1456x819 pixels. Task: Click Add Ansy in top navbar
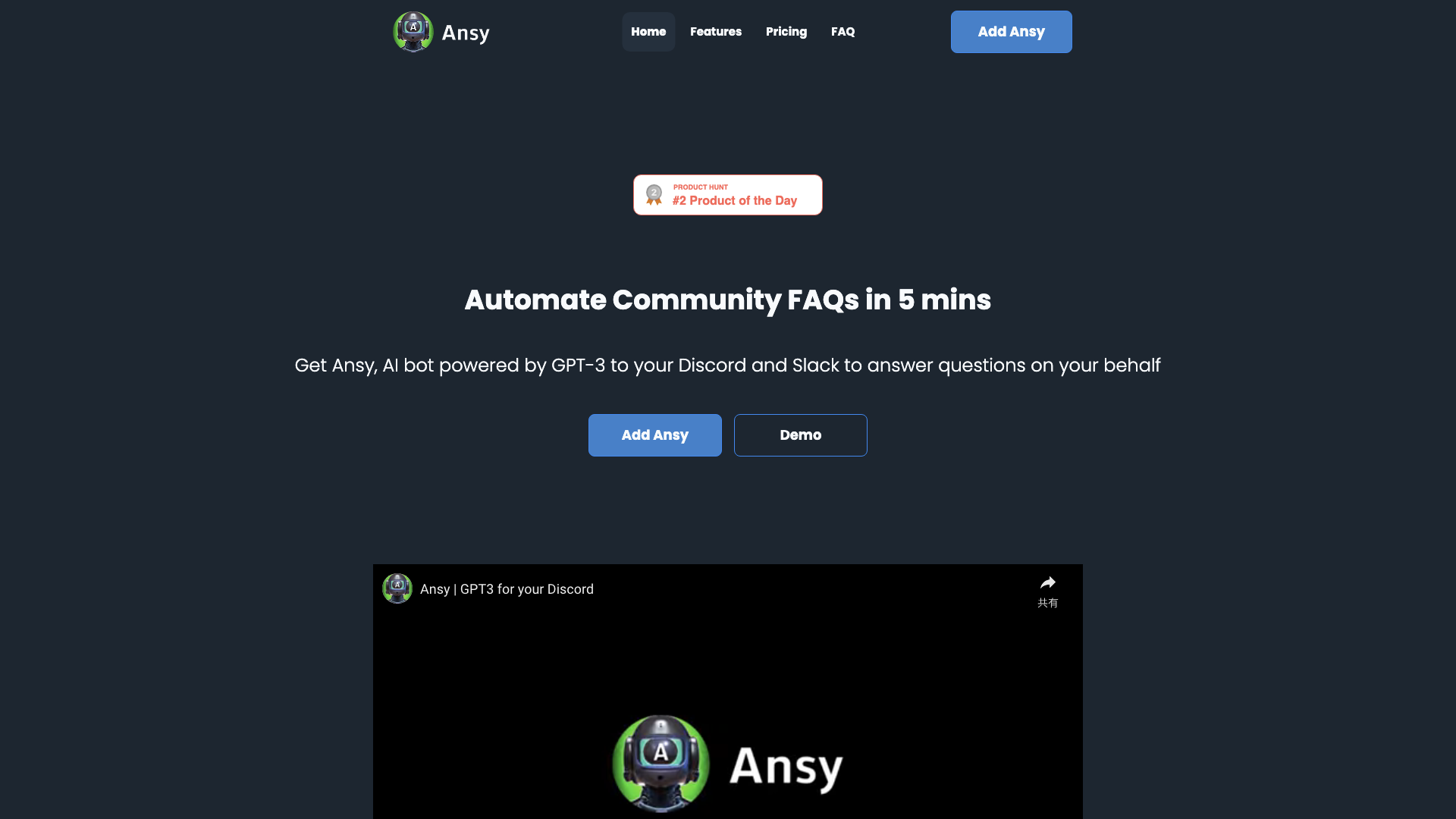(1011, 31)
